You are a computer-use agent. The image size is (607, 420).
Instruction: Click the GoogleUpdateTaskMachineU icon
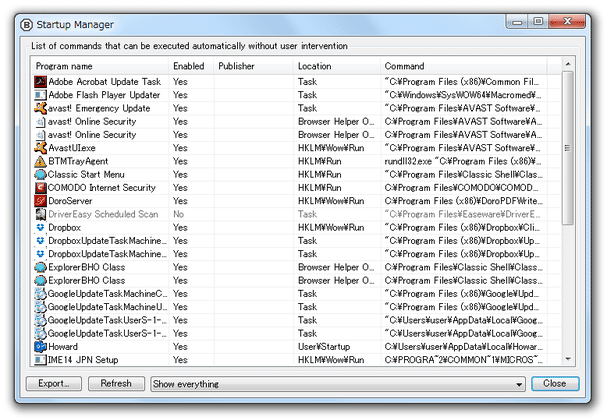click(x=40, y=307)
